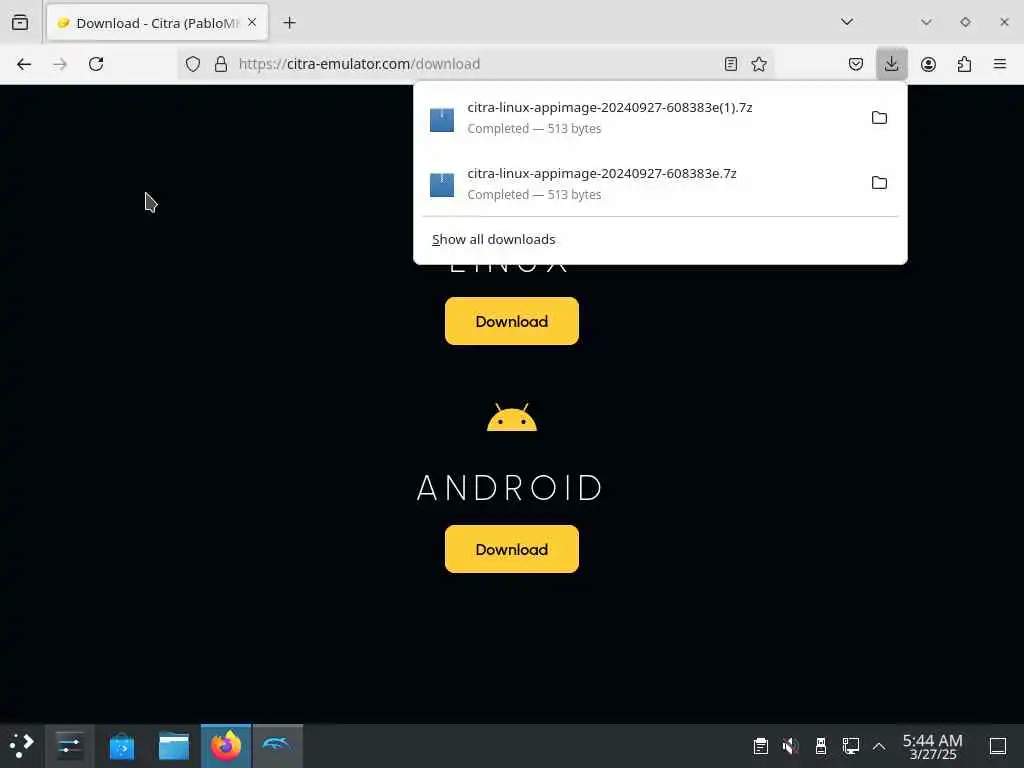Open Firefox View in the tab bar
The width and height of the screenshot is (1024, 768).
coord(20,23)
